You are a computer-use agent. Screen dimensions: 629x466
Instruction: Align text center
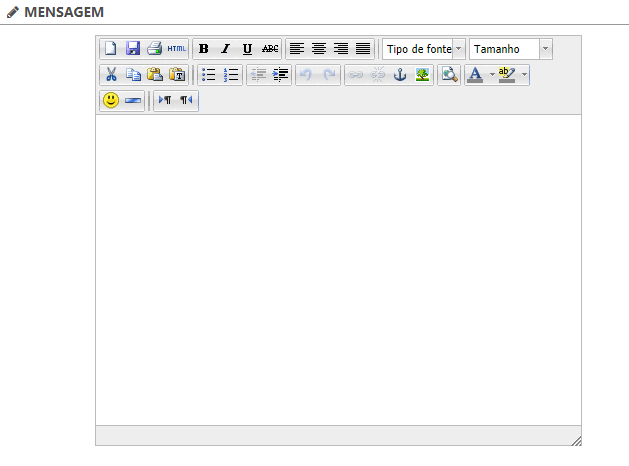click(x=319, y=49)
